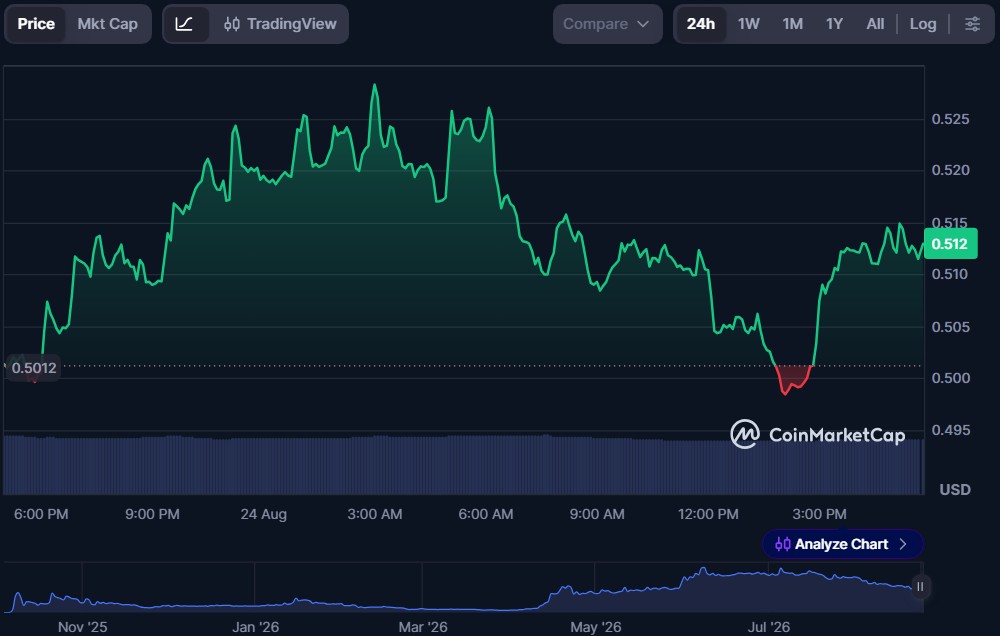The height and width of the screenshot is (636, 1000).
Task: Click Jan '26 on the overview timeline
Action: click(x=255, y=626)
